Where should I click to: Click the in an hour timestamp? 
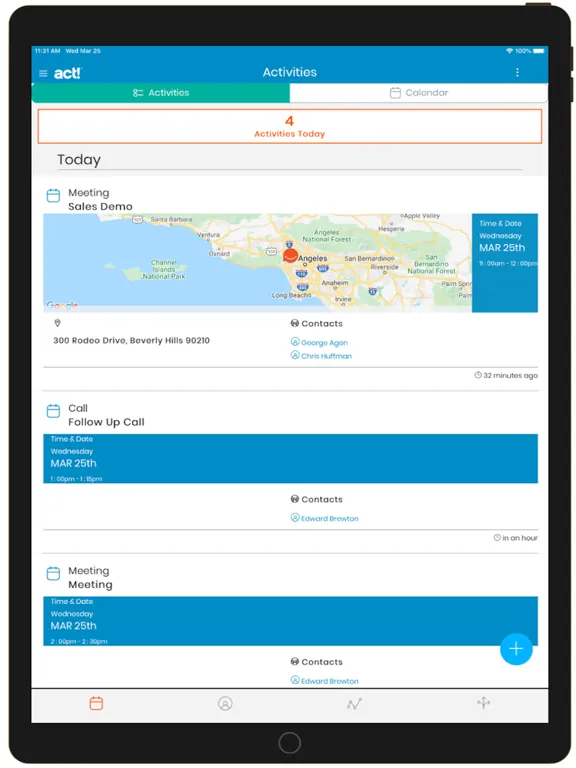pos(515,538)
